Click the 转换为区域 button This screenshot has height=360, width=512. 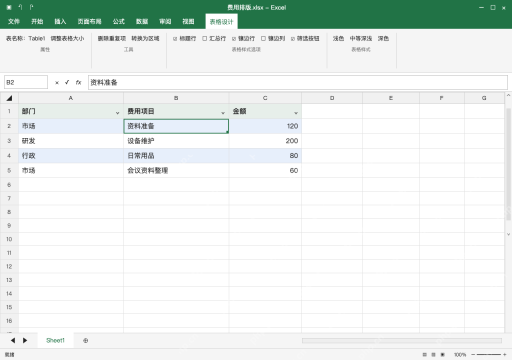tap(145, 38)
